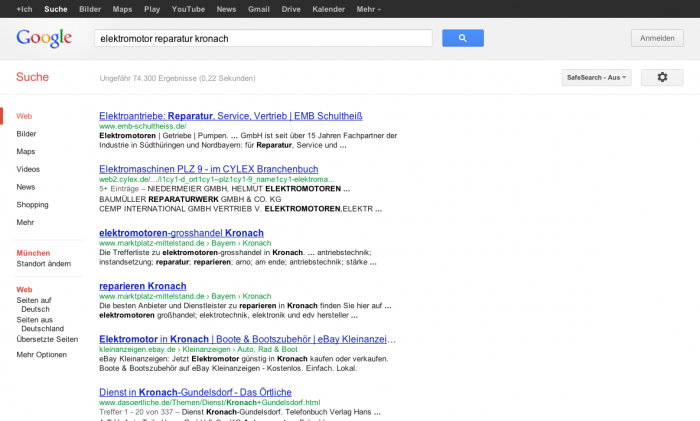Open elektromotoren-grosshandel Kronach result

pos(181,233)
